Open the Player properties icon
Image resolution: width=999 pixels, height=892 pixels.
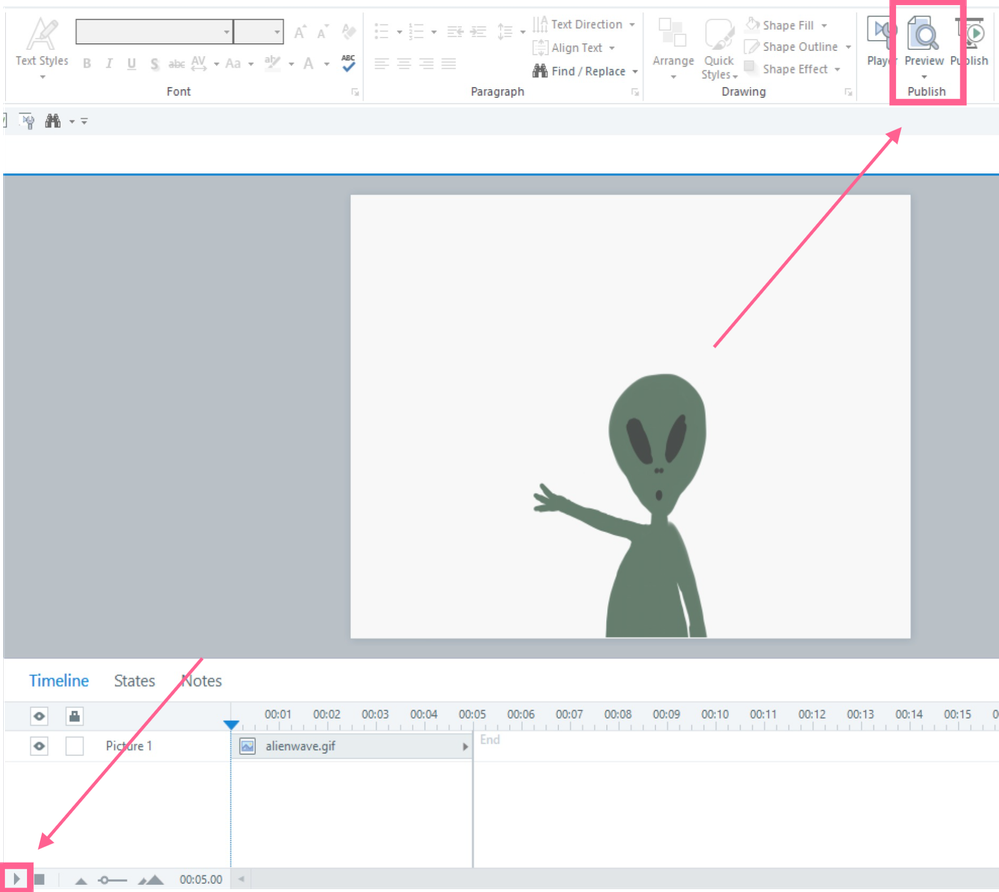pos(880,40)
